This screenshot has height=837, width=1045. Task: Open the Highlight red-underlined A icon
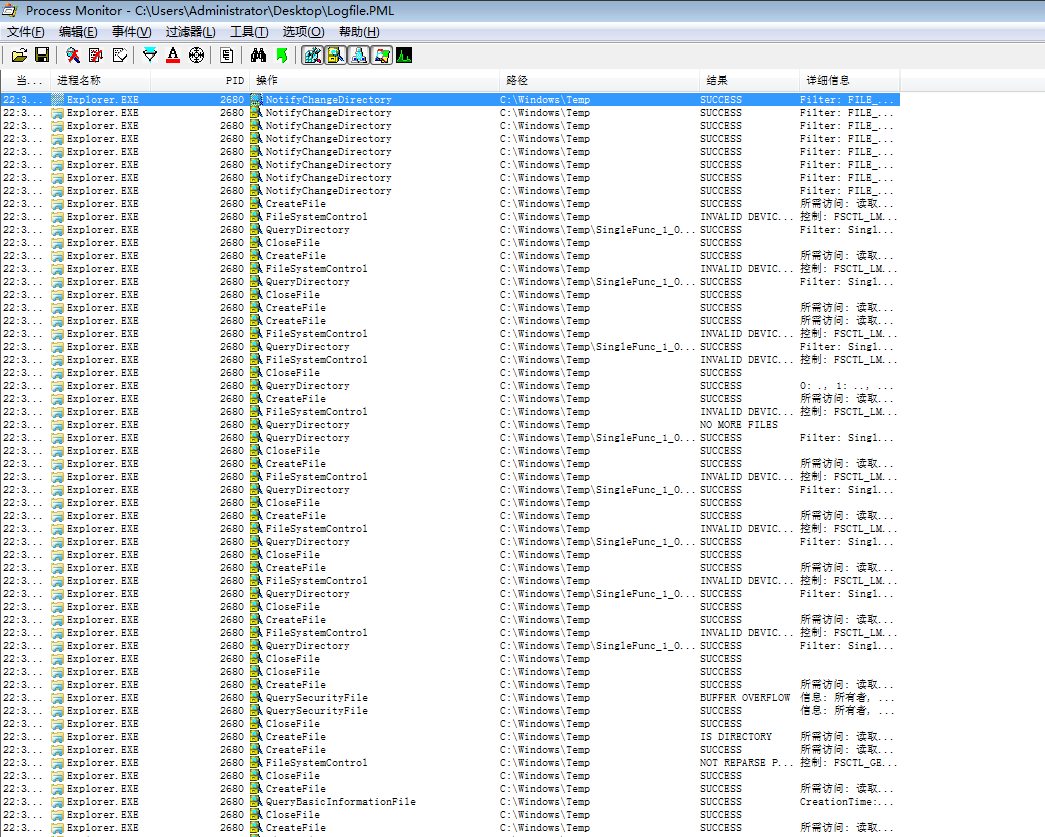coord(173,55)
